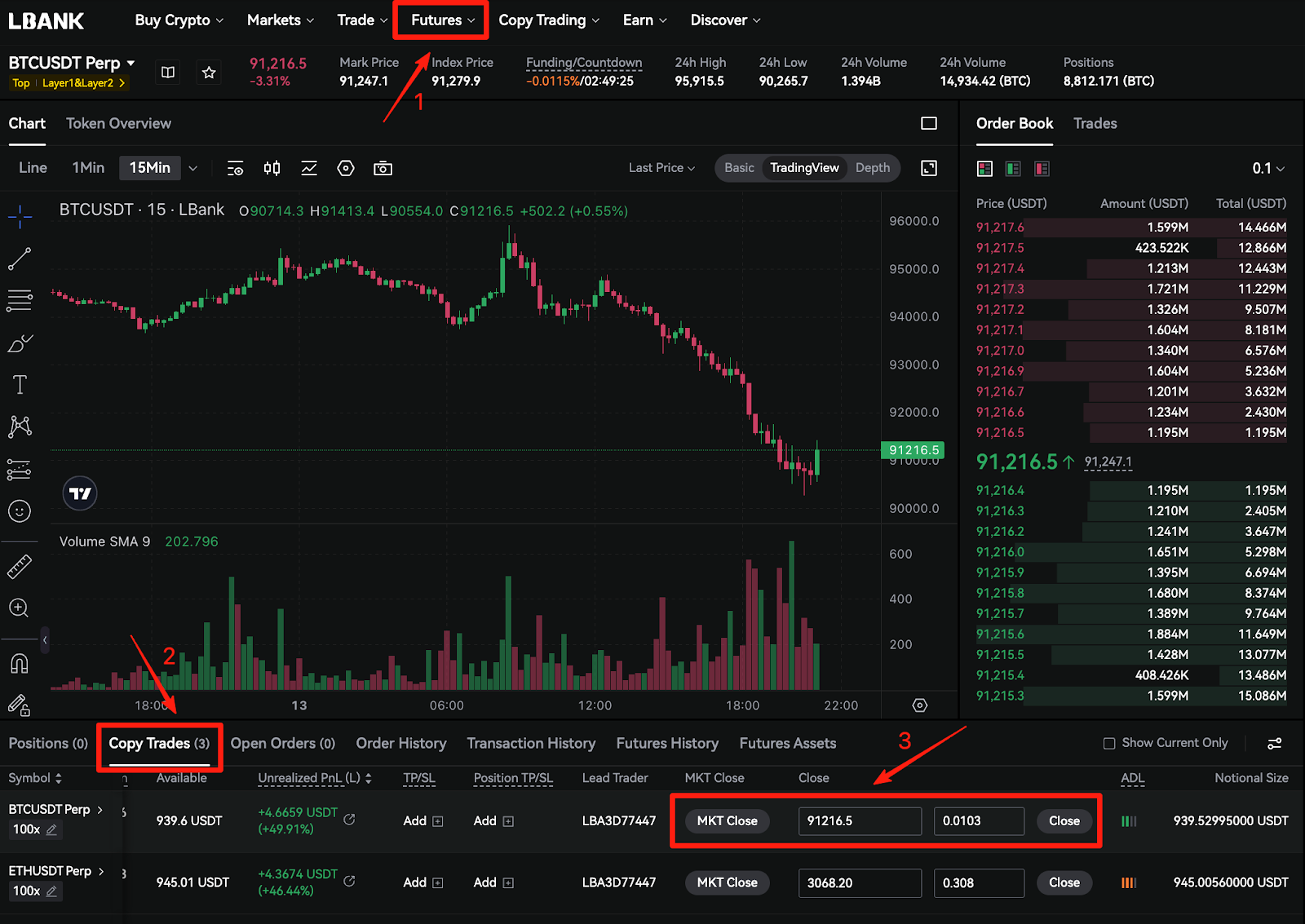Screen dimensions: 1305x924
Task: Switch chart mode to Basic
Action: click(x=739, y=168)
